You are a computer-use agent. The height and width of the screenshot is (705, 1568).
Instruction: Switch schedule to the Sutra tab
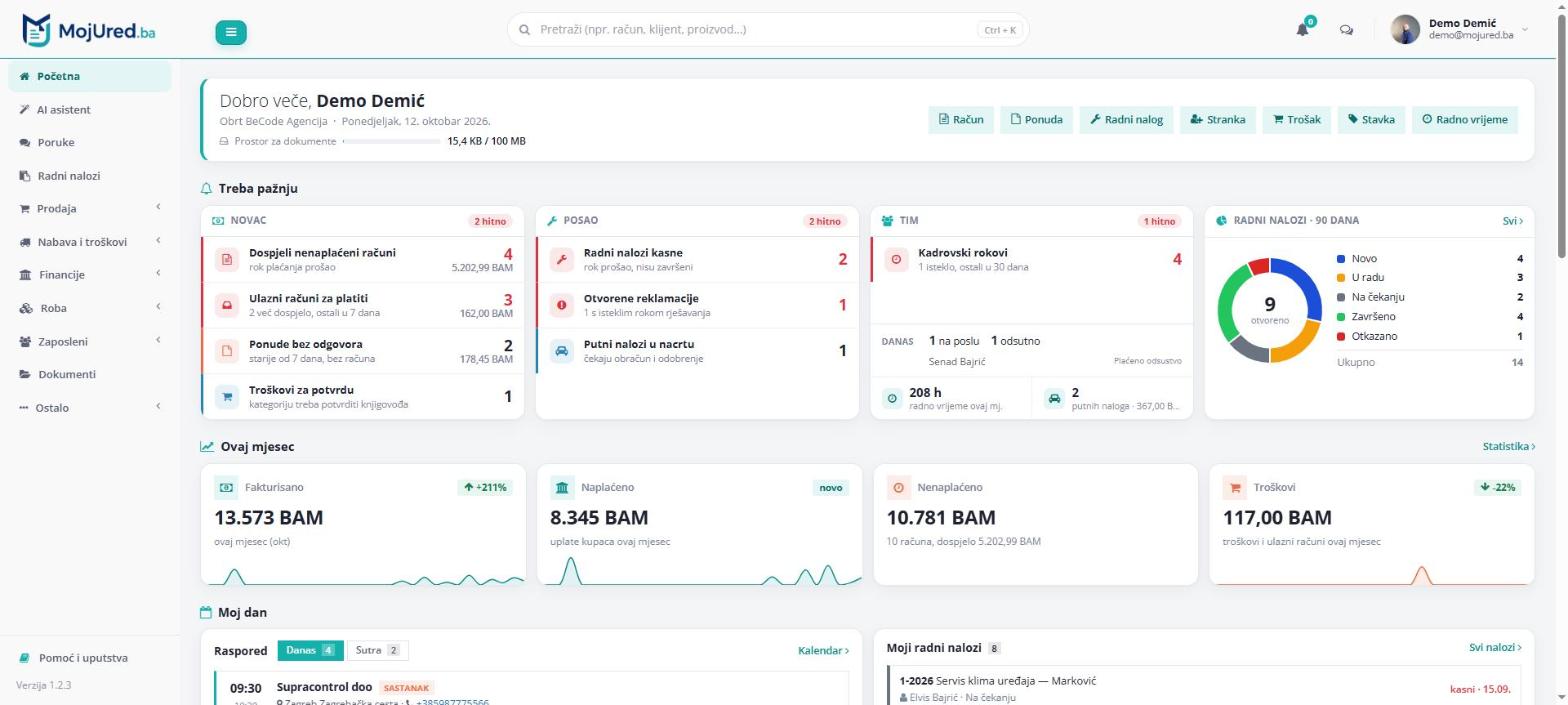coord(377,651)
